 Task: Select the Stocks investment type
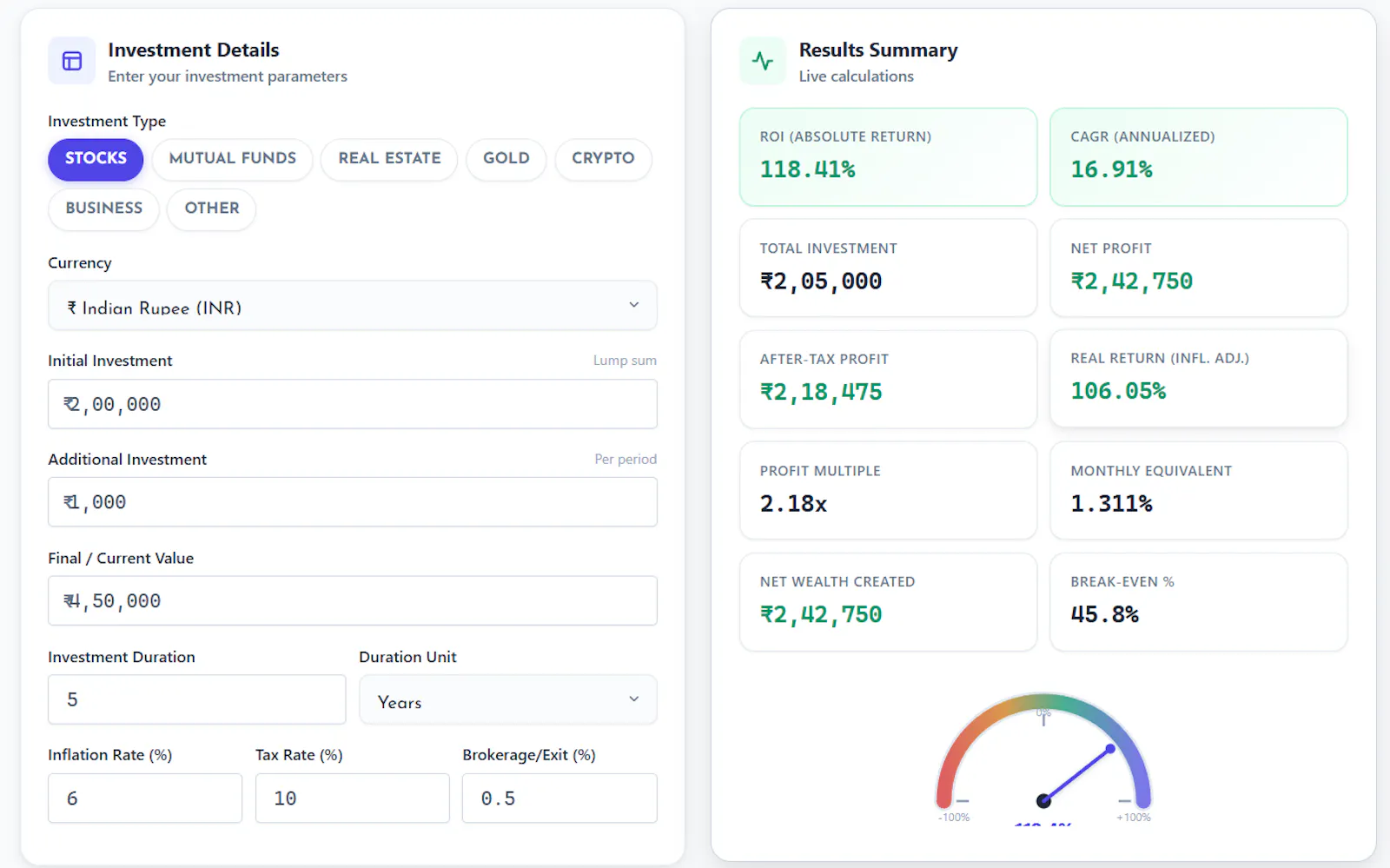point(96,159)
